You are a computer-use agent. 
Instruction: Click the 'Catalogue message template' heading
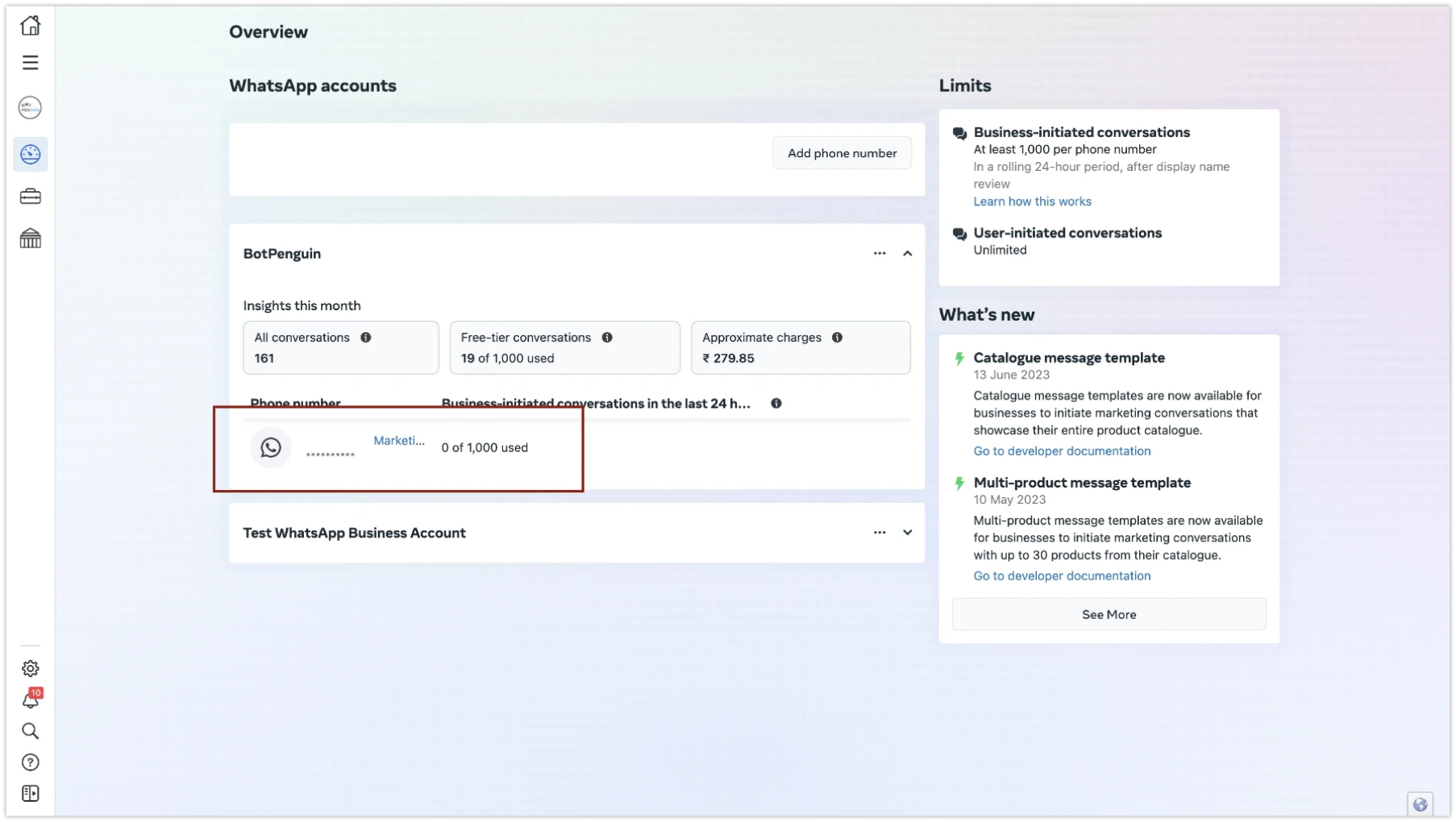pos(1069,358)
